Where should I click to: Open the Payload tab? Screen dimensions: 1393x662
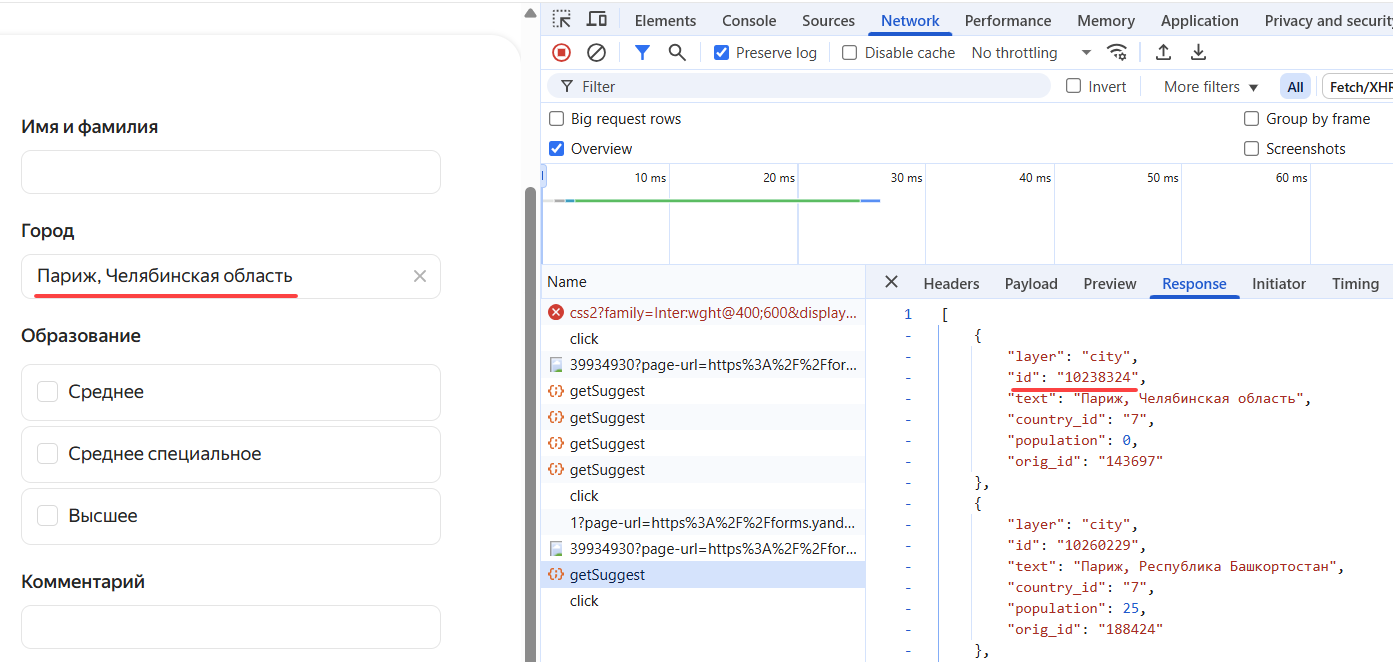point(1031,284)
